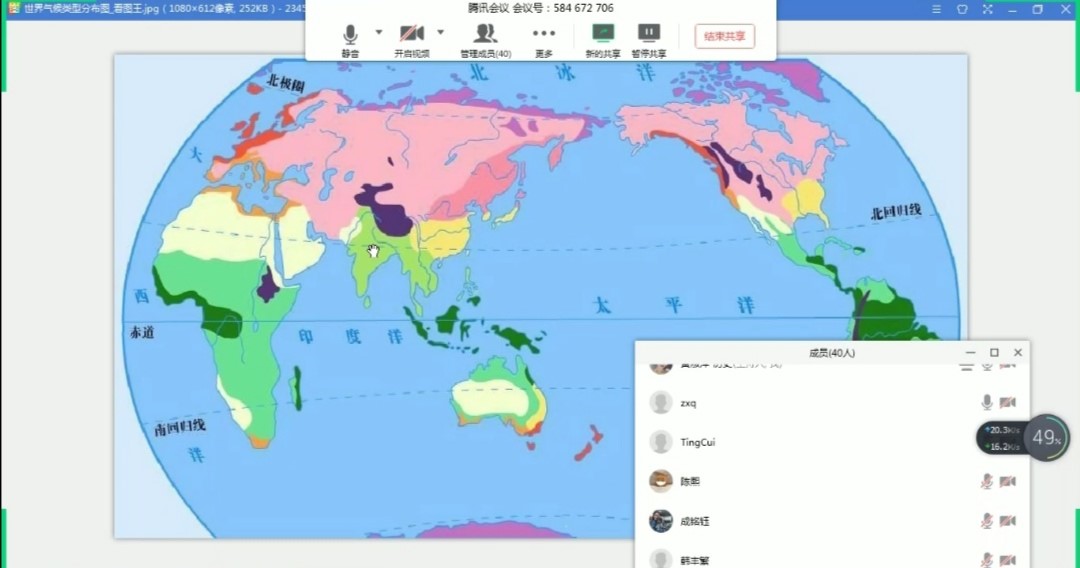
Task: Expand microphone options arrow beside 静音
Action: point(379,32)
